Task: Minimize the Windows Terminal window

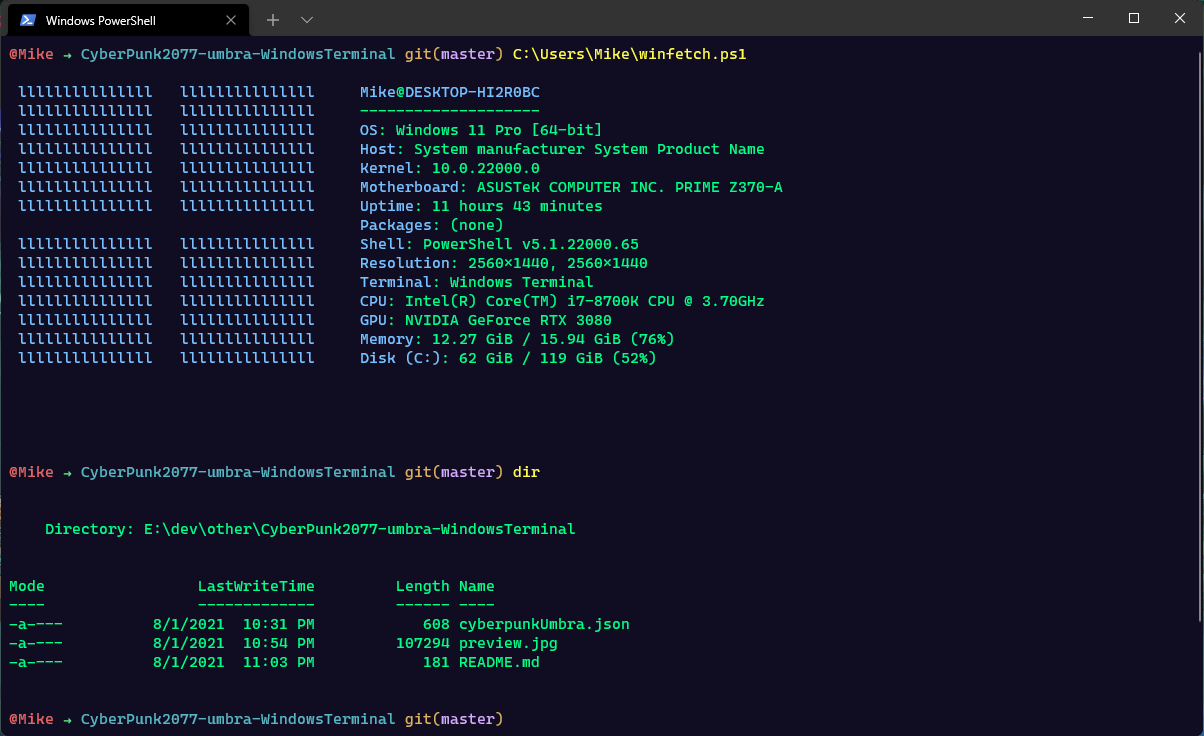Action: click(1088, 18)
